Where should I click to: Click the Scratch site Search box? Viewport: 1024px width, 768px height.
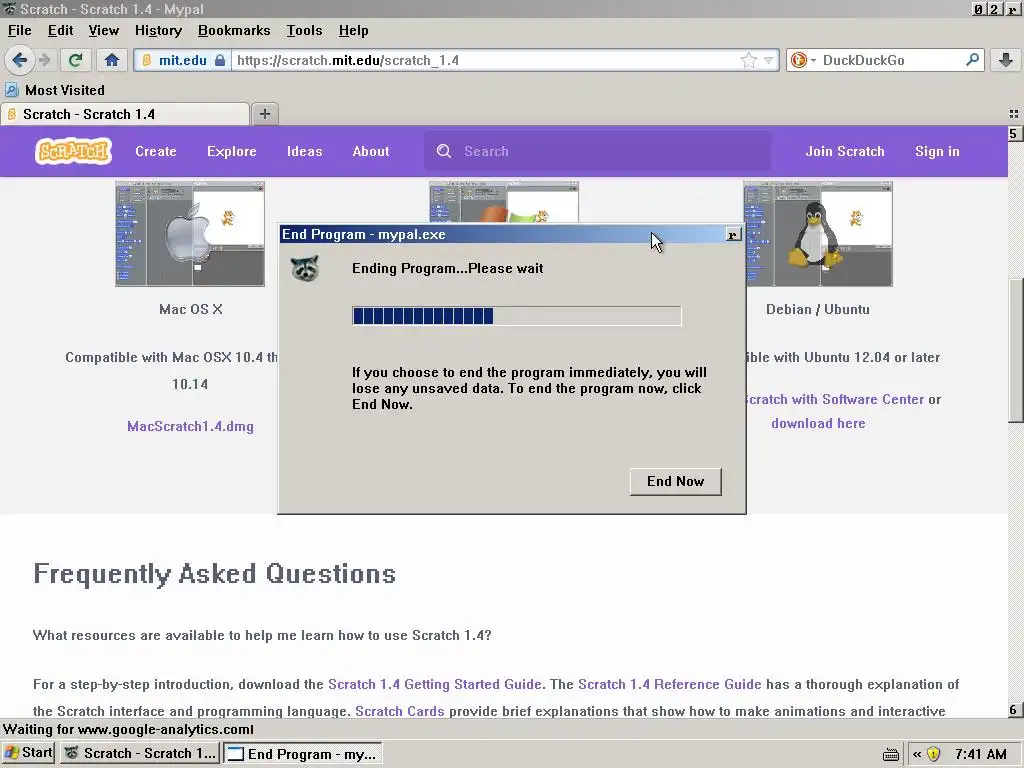coord(598,151)
